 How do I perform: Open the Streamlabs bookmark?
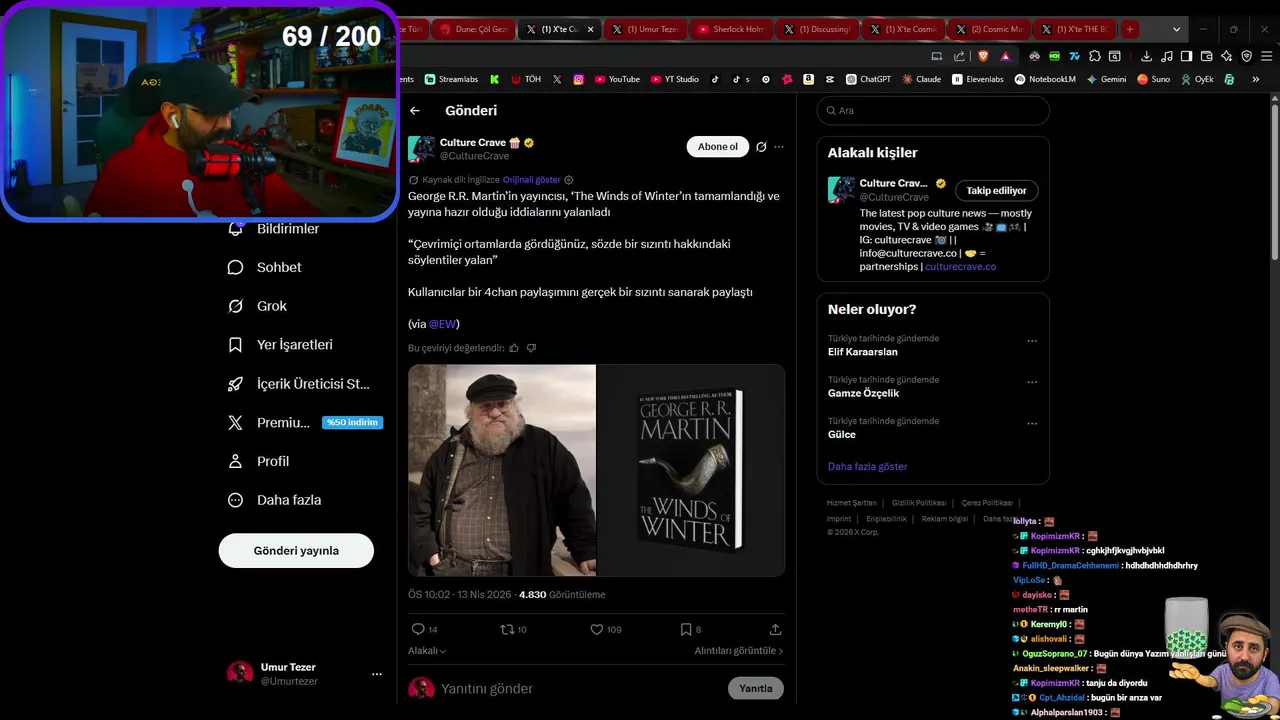[452, 79]
